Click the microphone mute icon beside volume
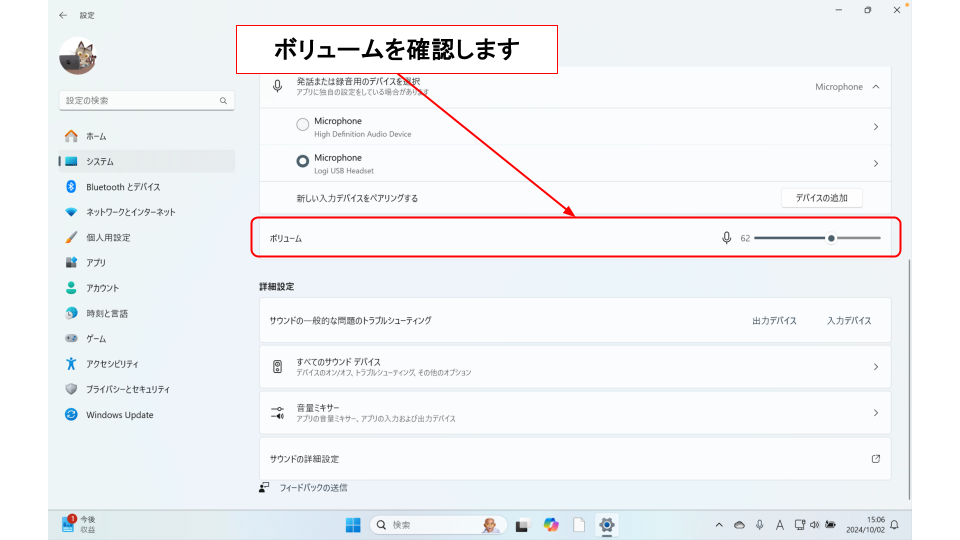This screenshot has width=960, height=540. click(x=727, y=238)
